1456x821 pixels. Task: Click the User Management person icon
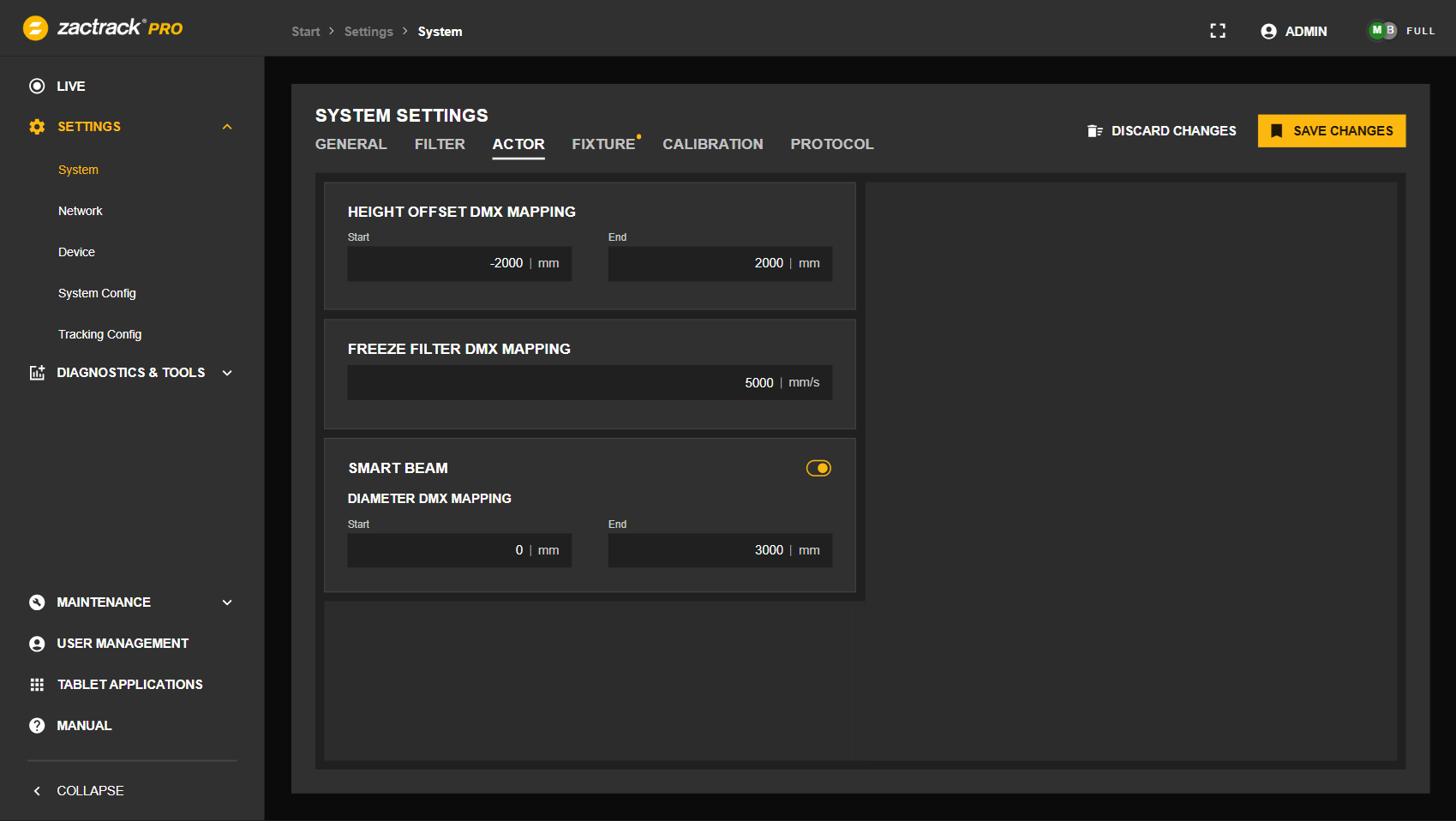point(37,644)
